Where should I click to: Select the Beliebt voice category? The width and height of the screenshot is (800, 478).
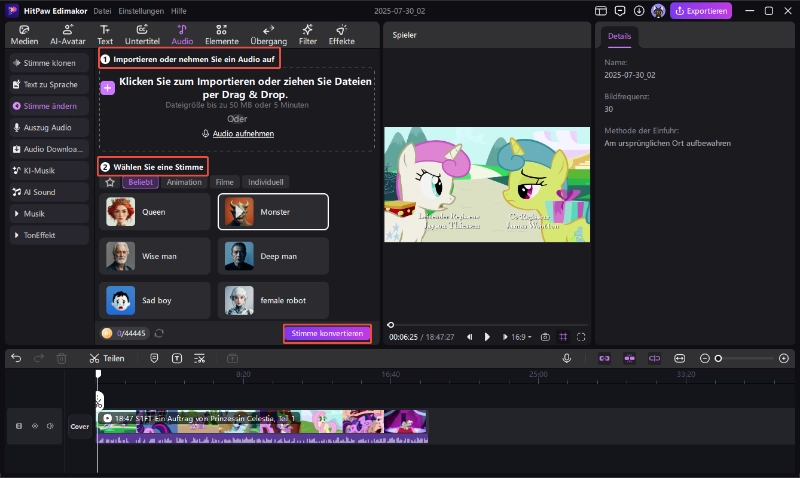[x=140, y=182]
